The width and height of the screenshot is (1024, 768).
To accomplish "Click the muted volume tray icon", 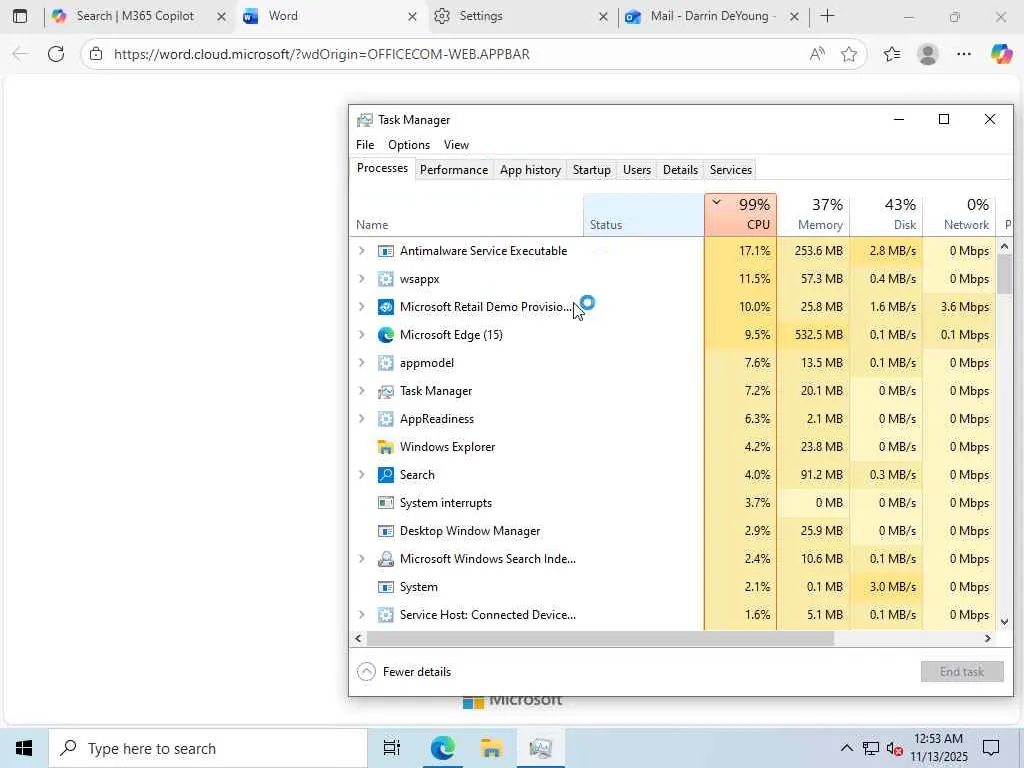I will pyautogui.click(x=894, y=749).
